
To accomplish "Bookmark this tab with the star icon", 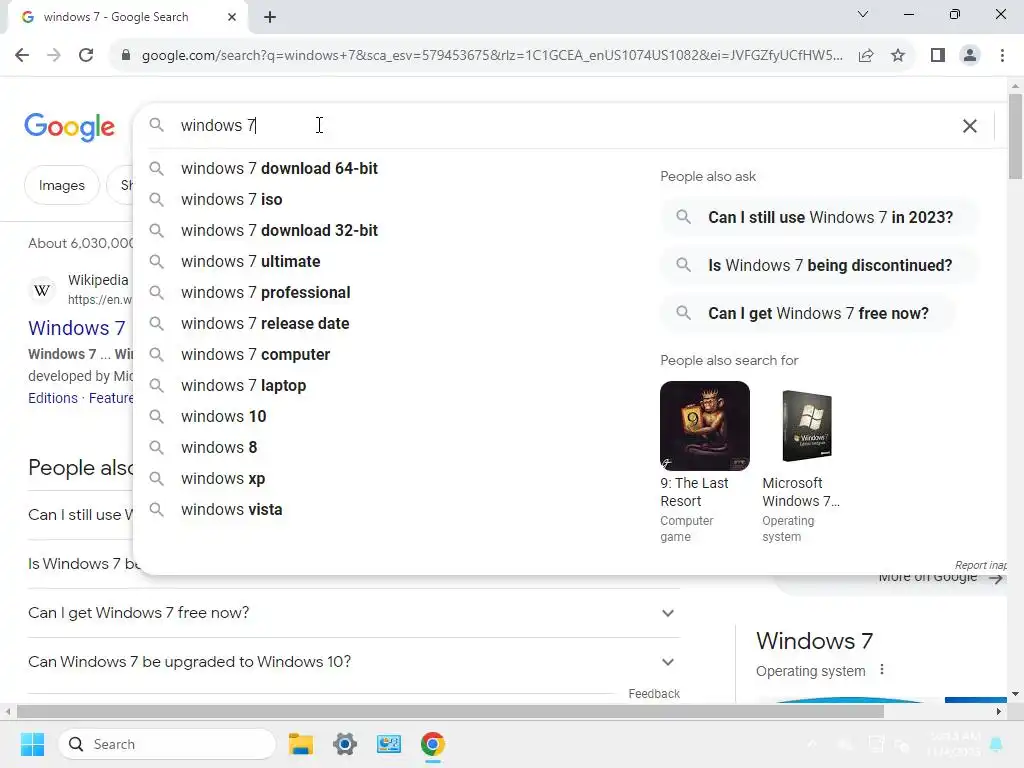I will pos(898,55).
